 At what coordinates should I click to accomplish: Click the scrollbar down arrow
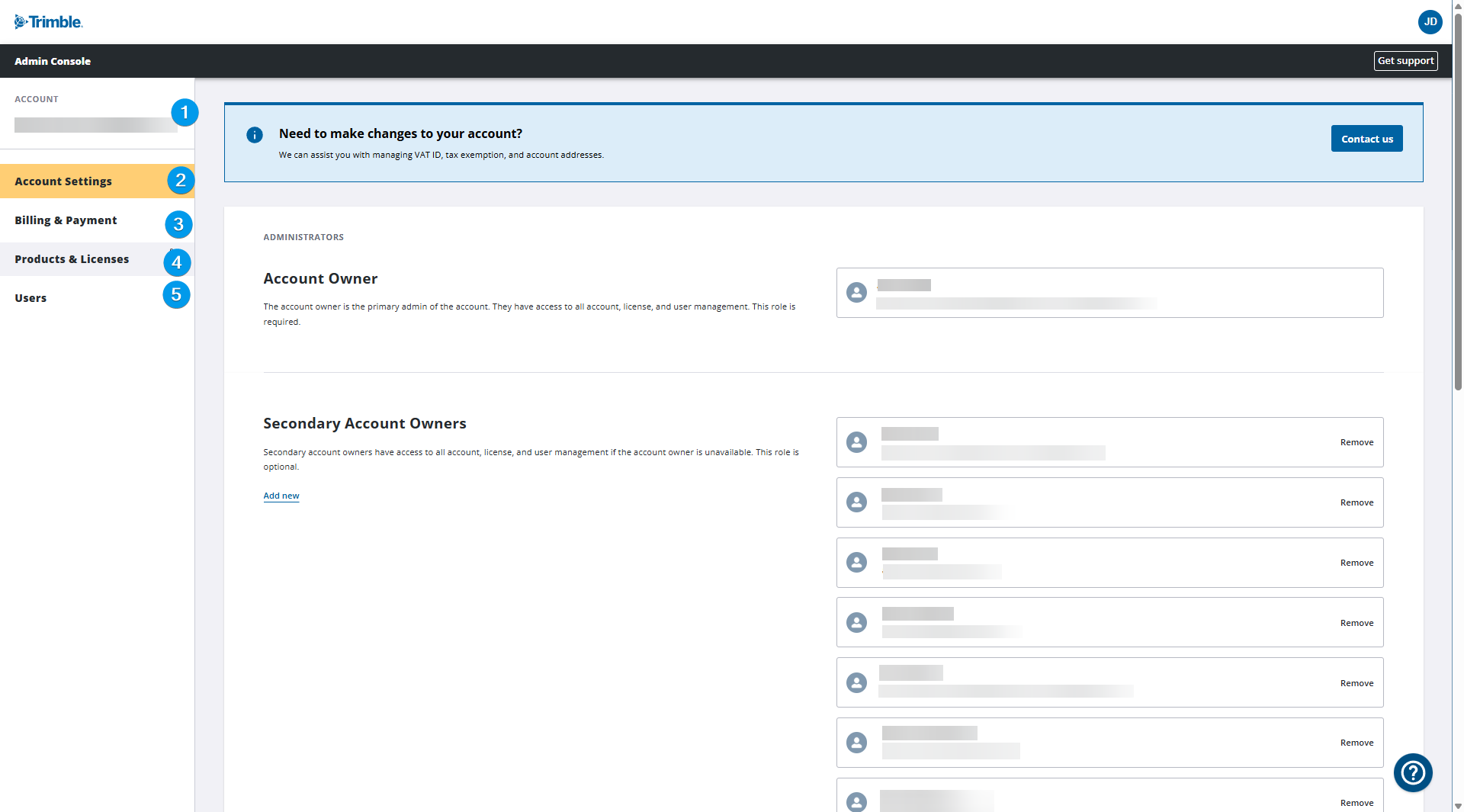(x=1457, y=805)
